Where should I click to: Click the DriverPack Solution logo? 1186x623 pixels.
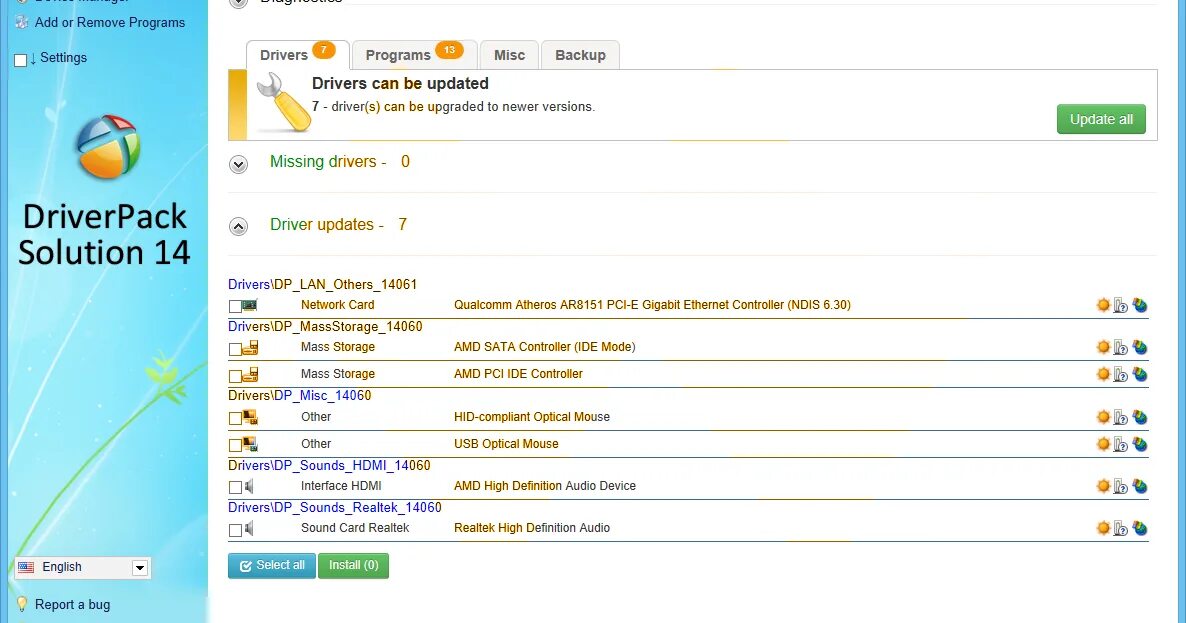[108, 147]
